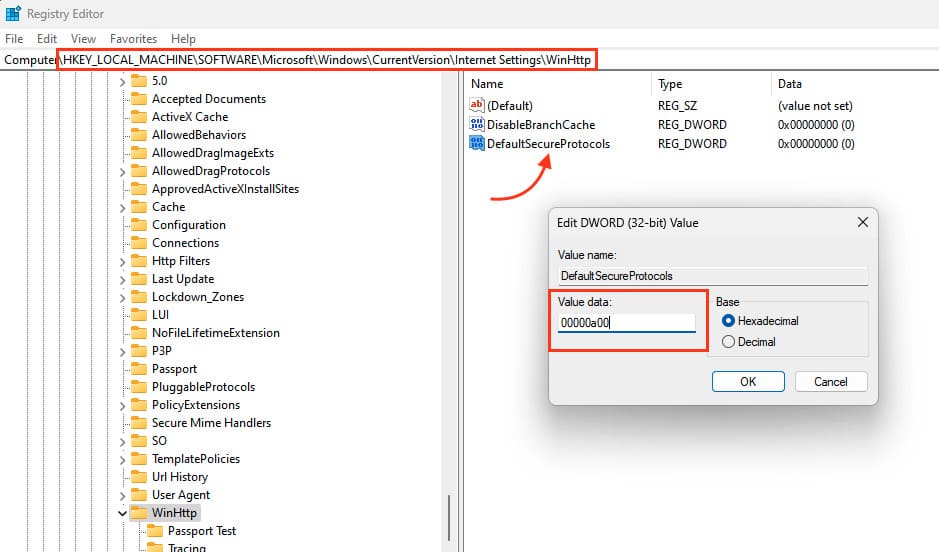The height and width of the screenshot is (552, 939).
Task: Expand the Http Filters tree node
Action: click(x=122, y=261)
